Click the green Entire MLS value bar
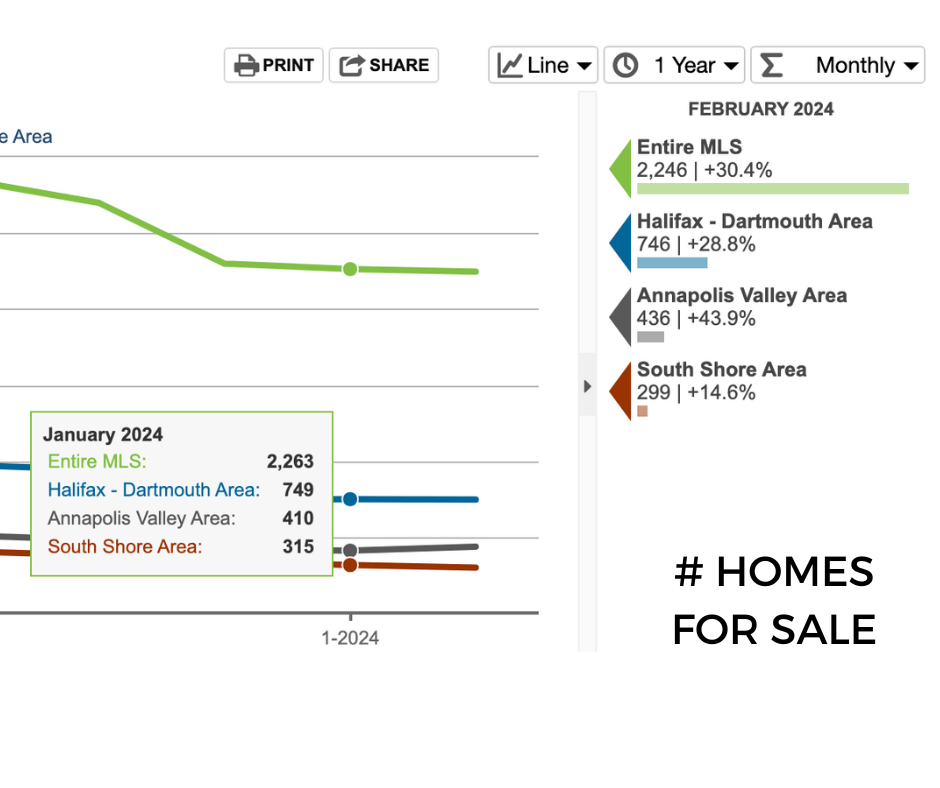The width and height of the screenshot is (940, 788). click(x=773, y=189)
